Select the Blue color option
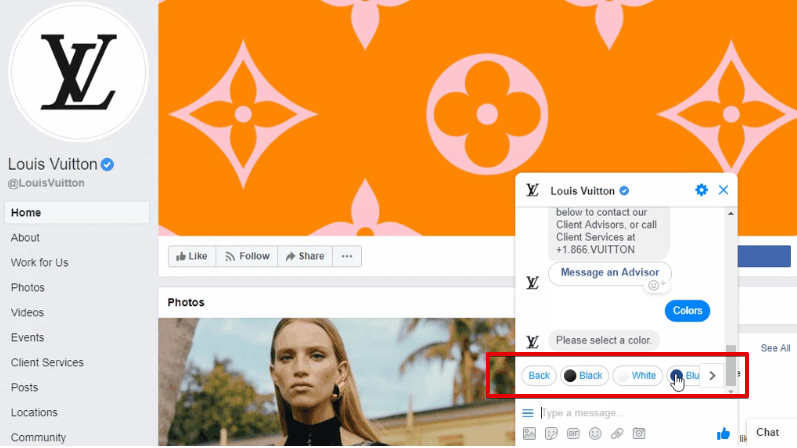Screen dimensions: 797x448 tap(684, 376)
